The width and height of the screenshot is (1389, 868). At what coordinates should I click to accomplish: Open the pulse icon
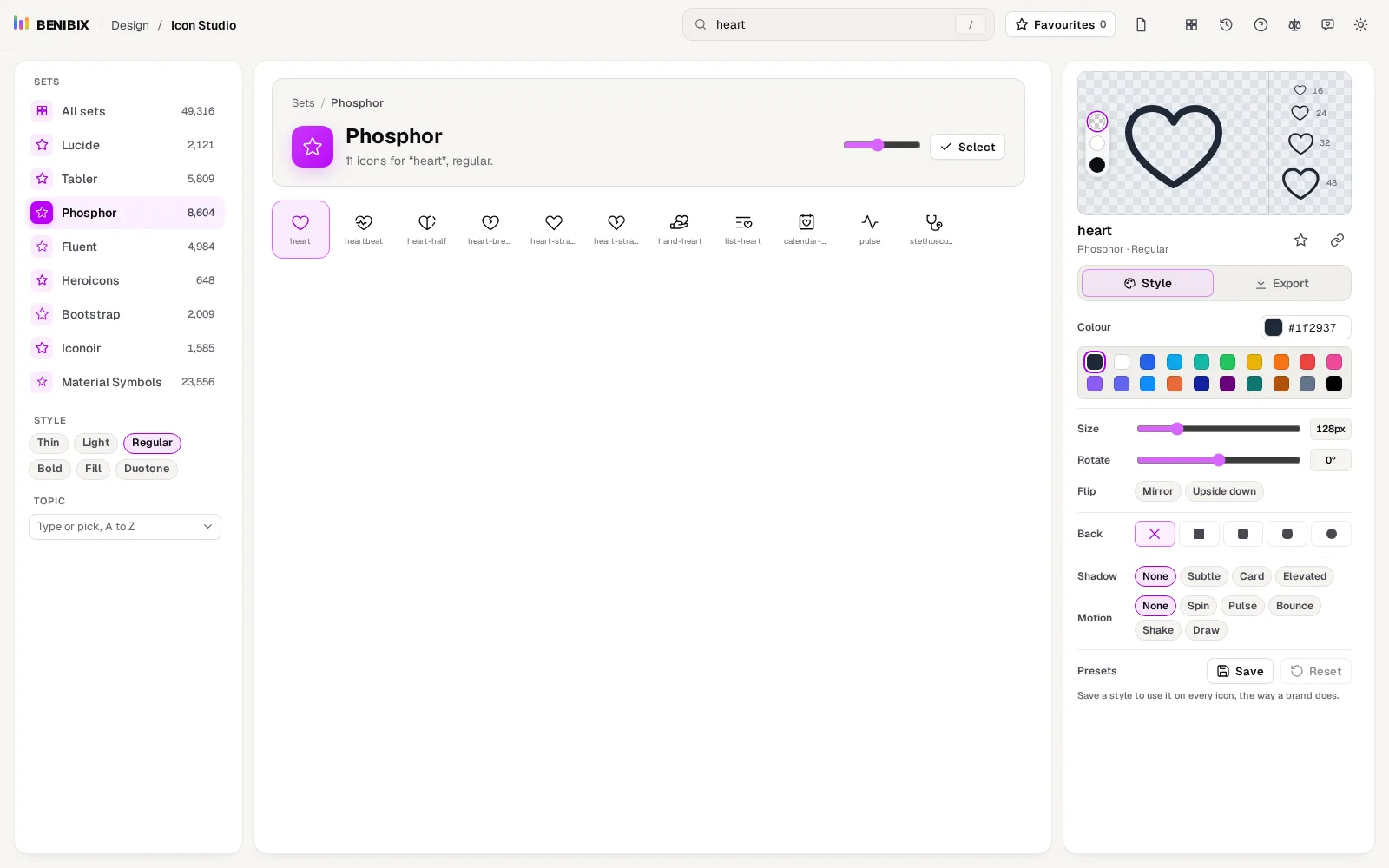pyautogui.click(x=870, y=229)
